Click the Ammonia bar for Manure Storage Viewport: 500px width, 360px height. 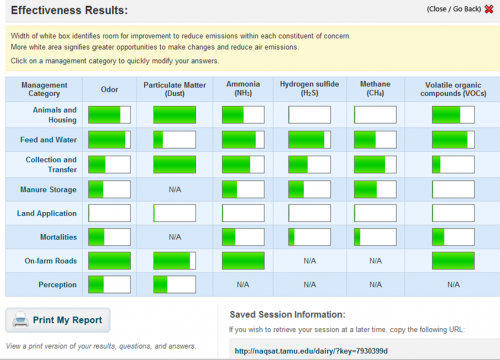[243, 189]
